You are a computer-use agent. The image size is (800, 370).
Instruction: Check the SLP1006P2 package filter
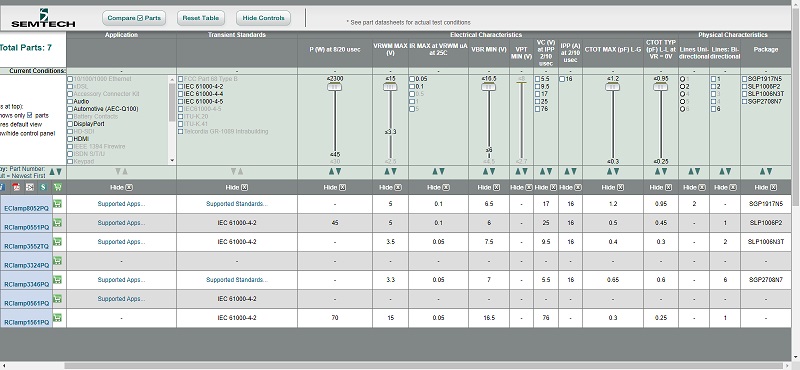tap(744, 87)
